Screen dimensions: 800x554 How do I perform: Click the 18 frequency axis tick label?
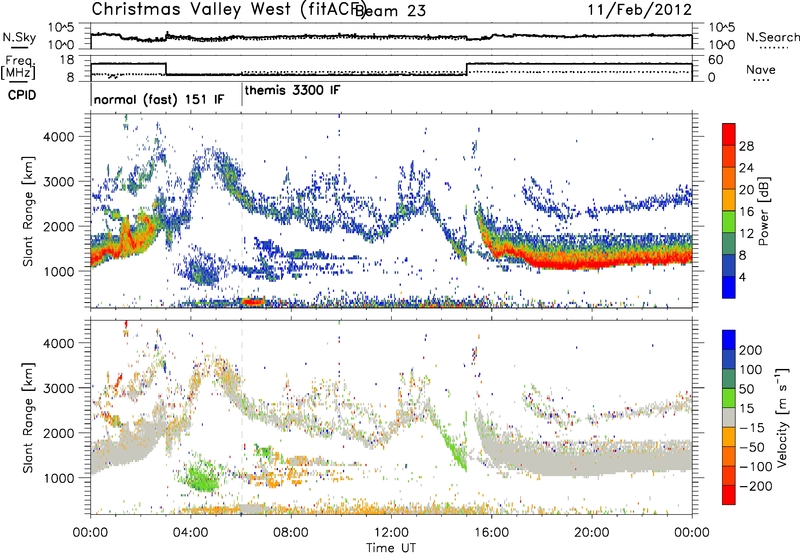pyautogui.click(x=66, y=60)
